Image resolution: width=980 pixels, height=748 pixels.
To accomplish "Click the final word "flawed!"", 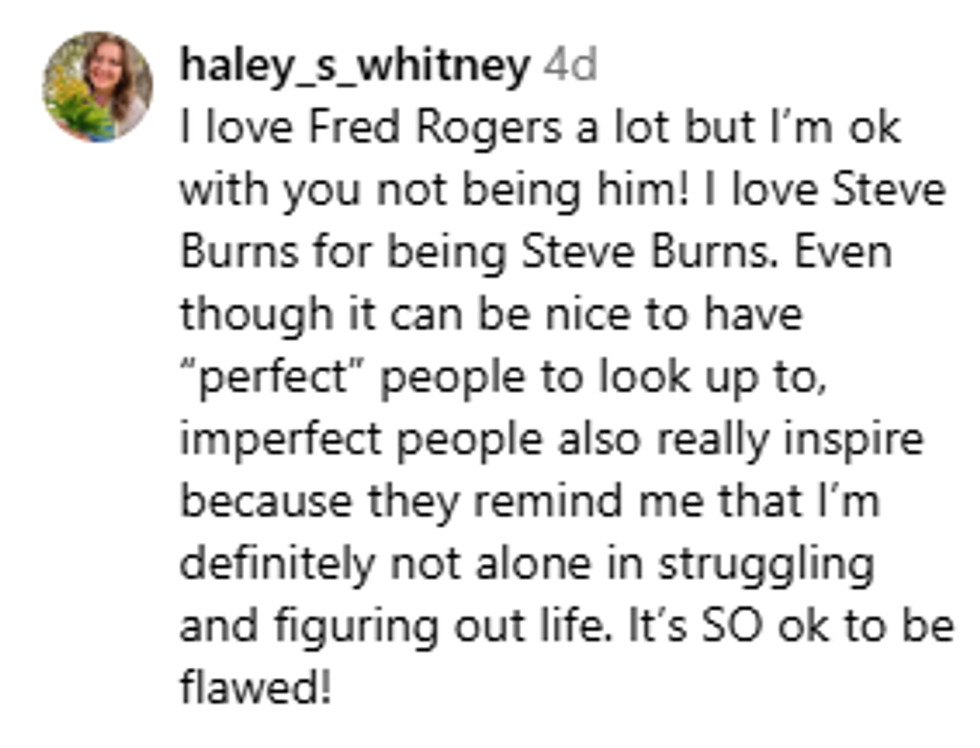I will [254, 688].
